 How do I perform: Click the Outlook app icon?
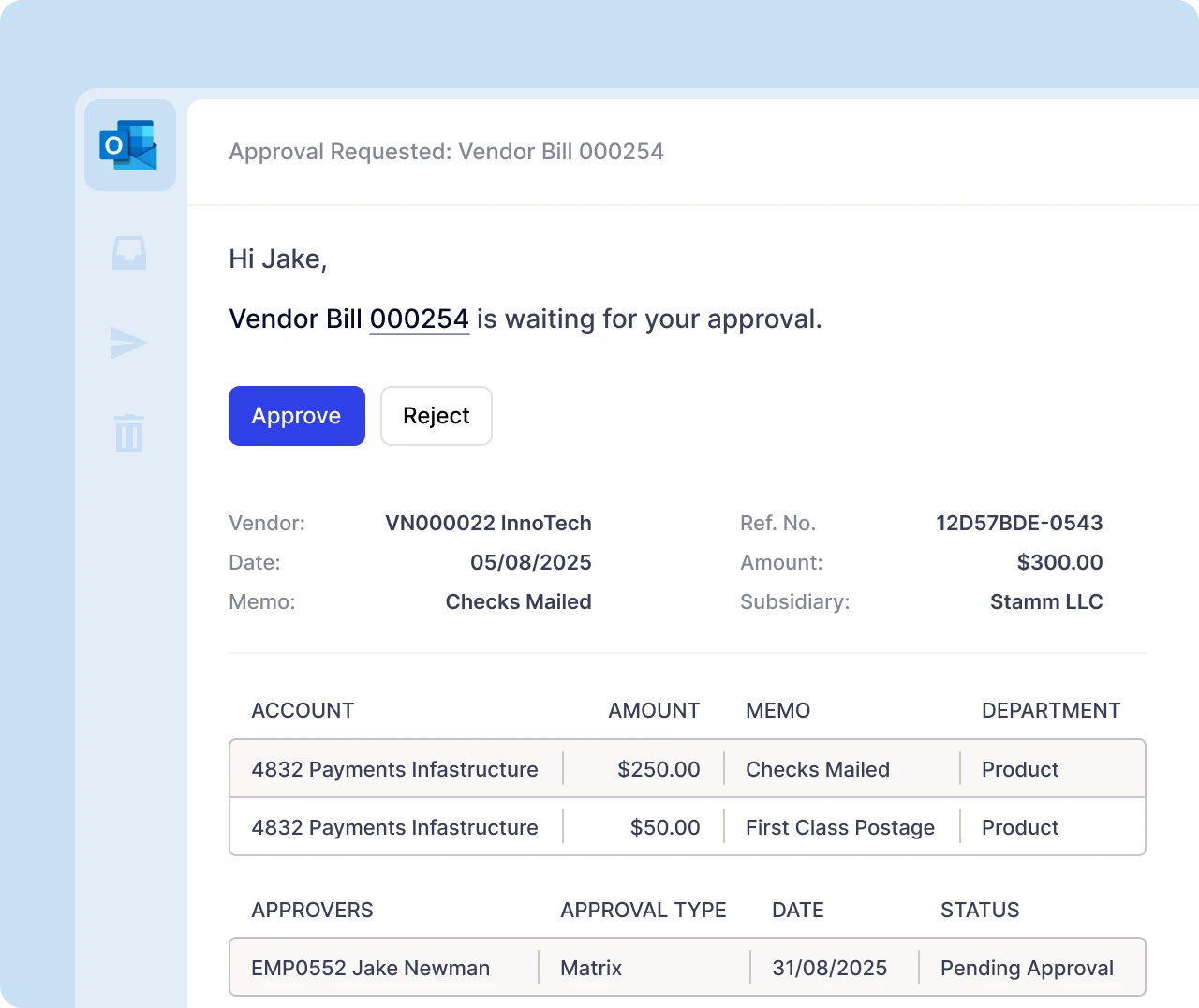pos(129,145)
